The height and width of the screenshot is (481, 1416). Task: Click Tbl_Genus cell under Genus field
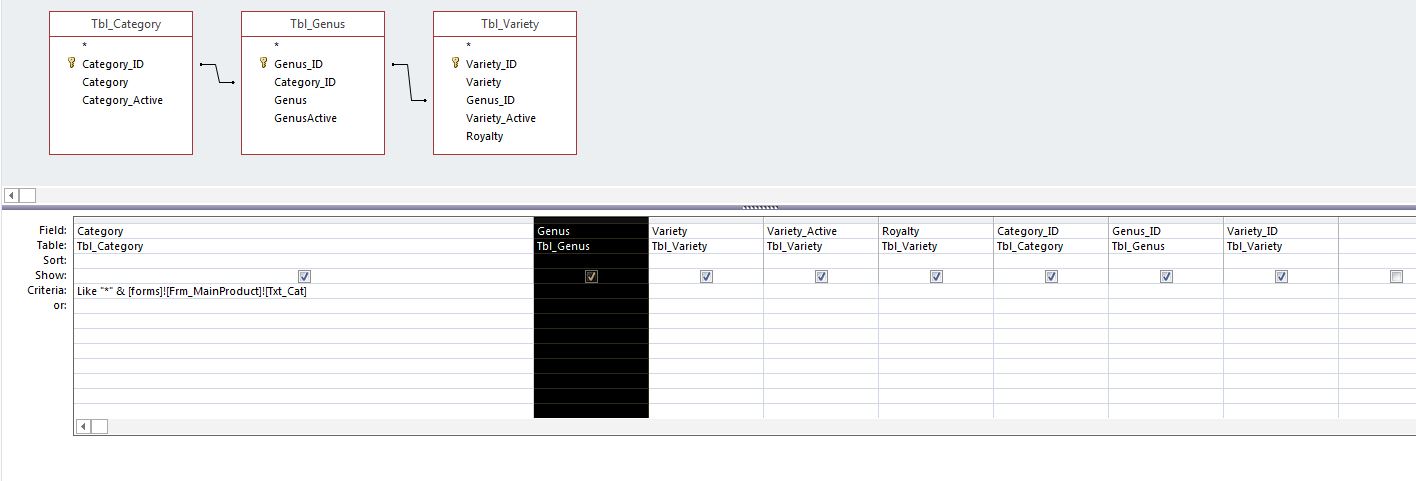591,246
